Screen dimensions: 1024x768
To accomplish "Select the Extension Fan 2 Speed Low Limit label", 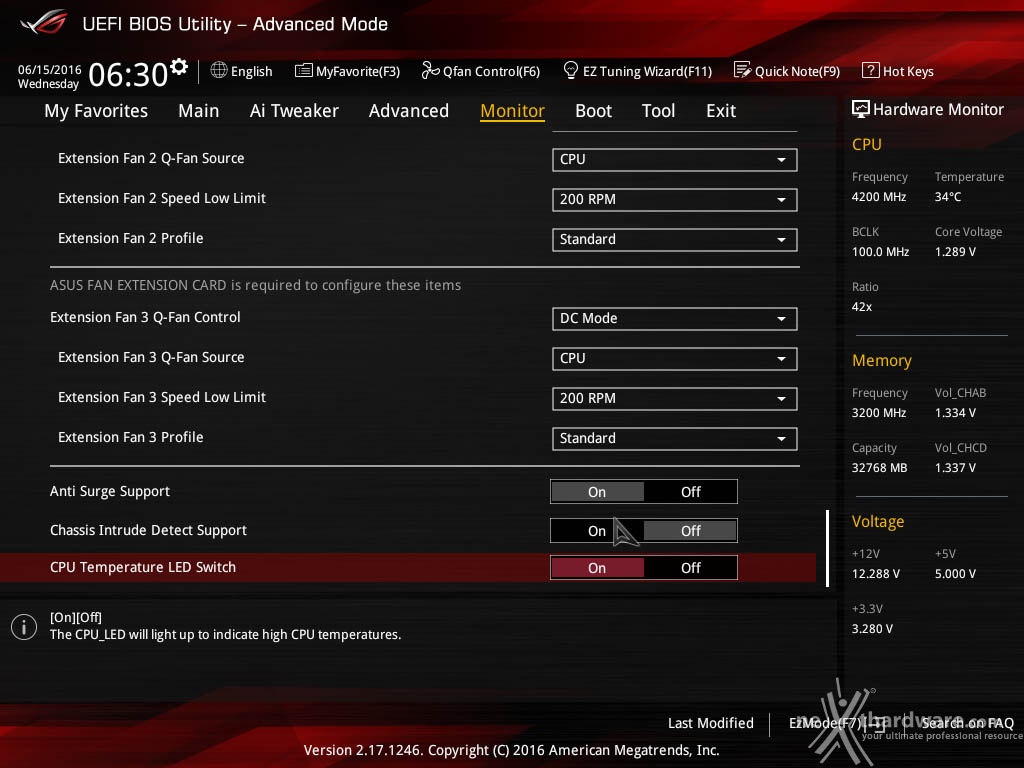I will click(162, 198).
